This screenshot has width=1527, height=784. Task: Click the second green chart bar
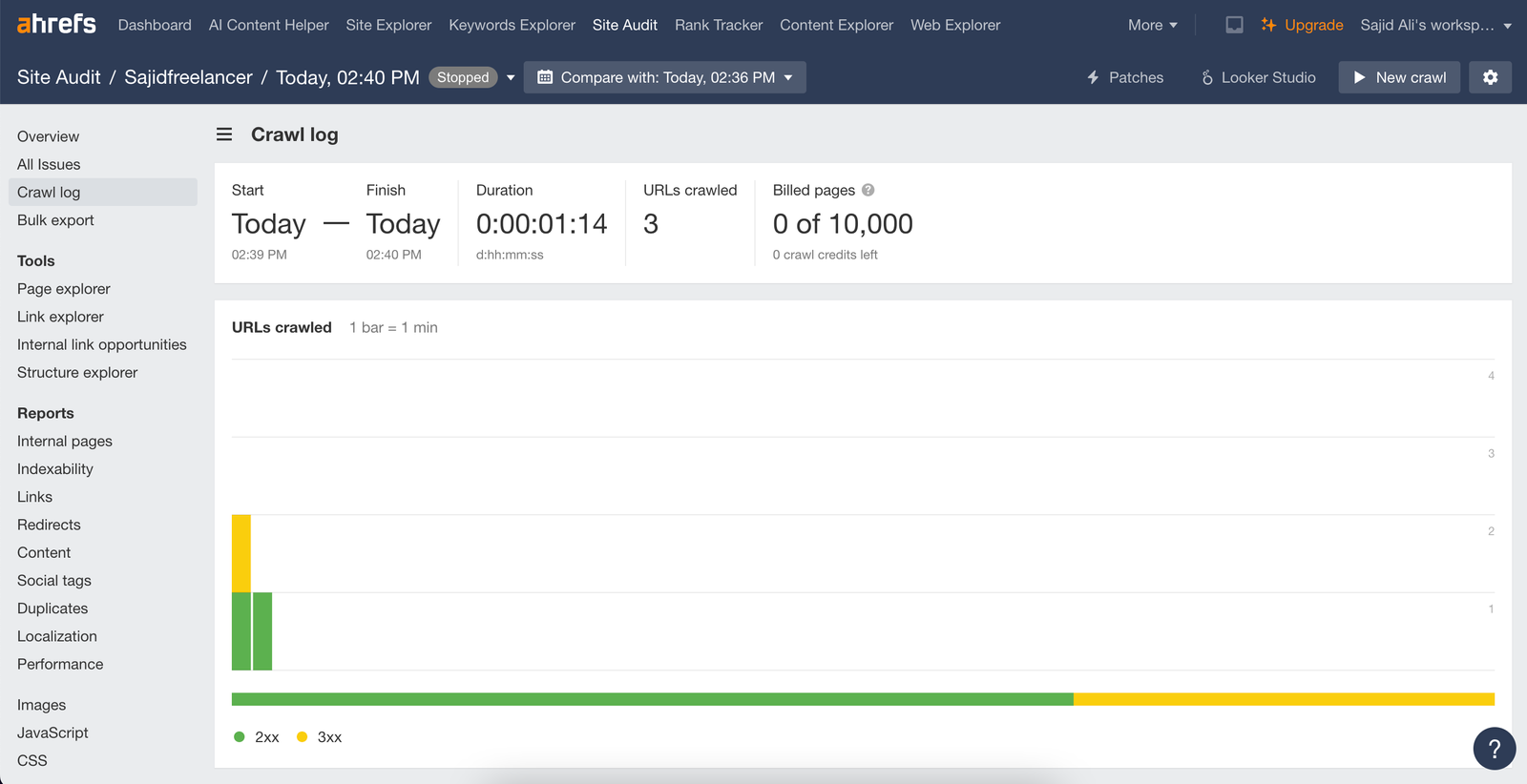pos(262,631)
